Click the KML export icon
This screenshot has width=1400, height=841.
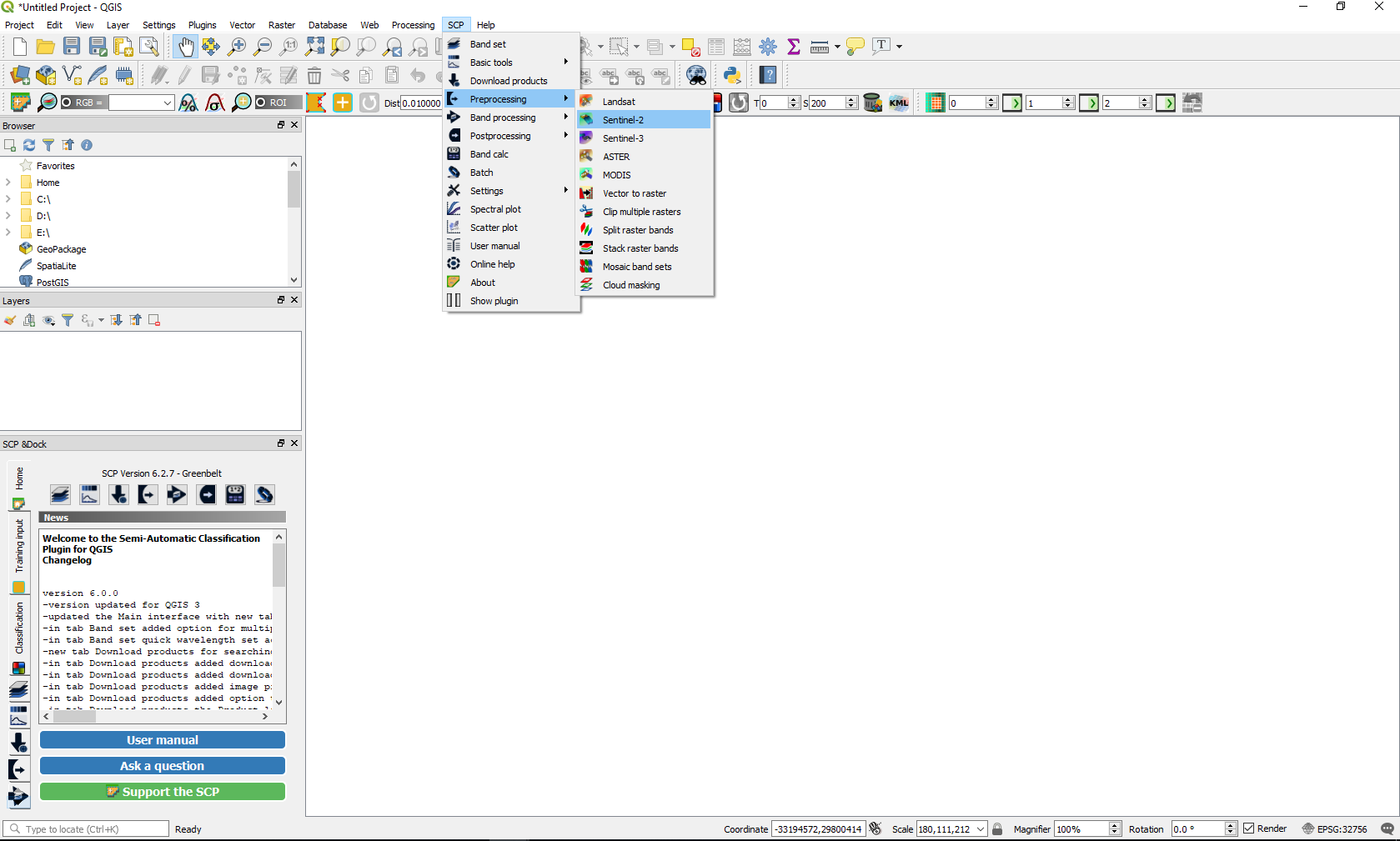coord(898,103)
